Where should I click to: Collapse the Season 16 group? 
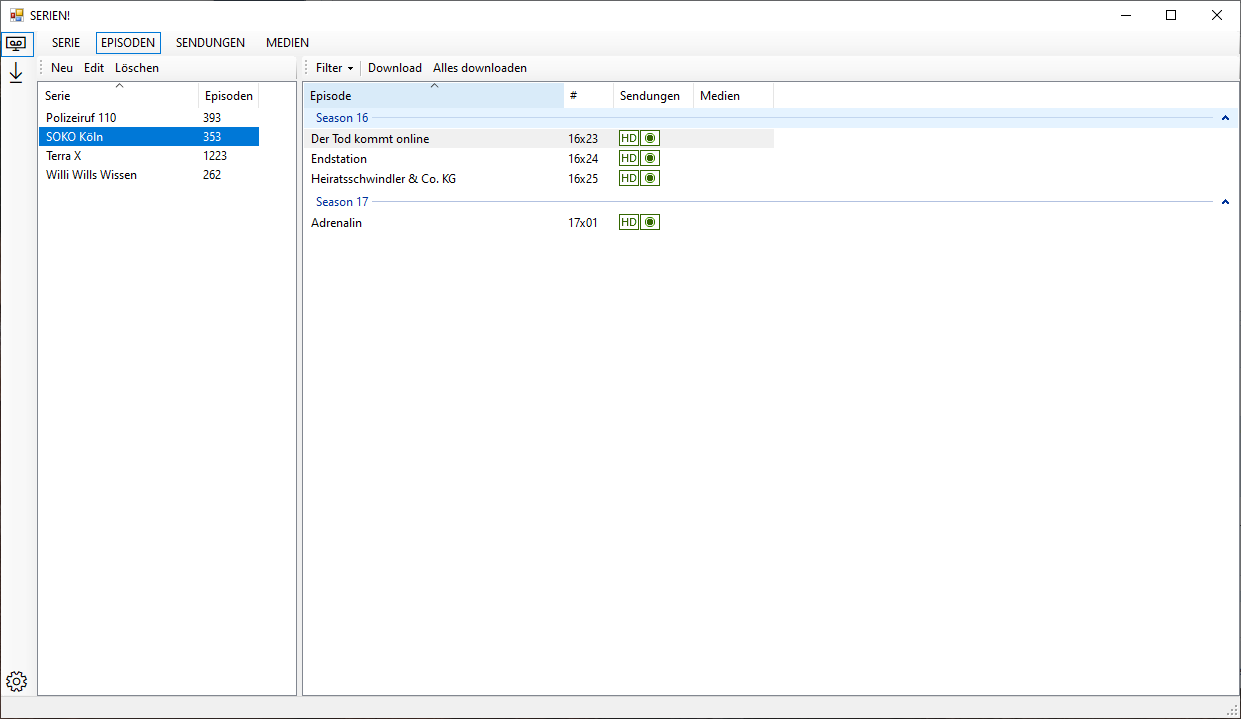point(1225,117)
